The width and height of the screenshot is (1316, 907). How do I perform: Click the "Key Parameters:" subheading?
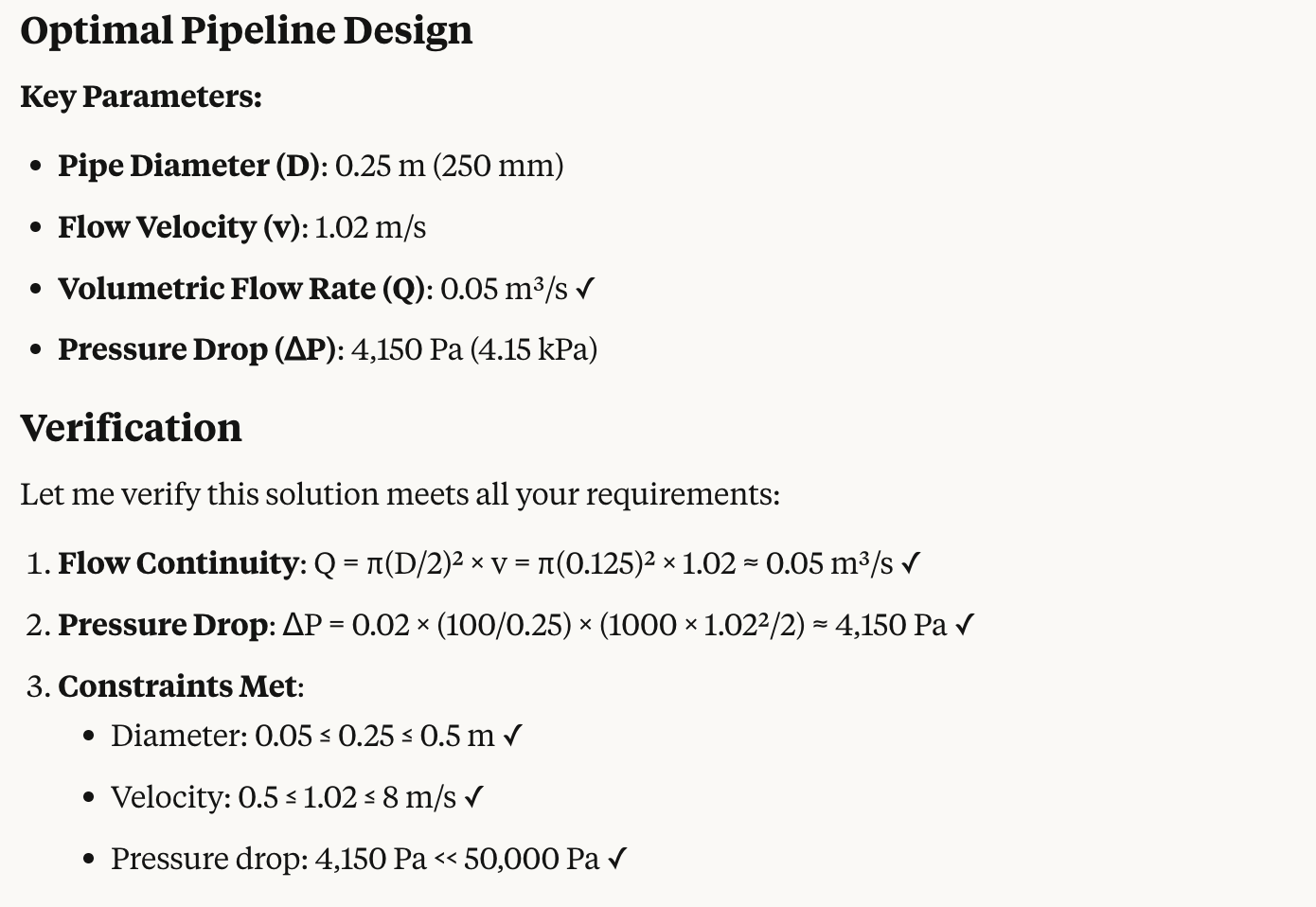[141, 97]
